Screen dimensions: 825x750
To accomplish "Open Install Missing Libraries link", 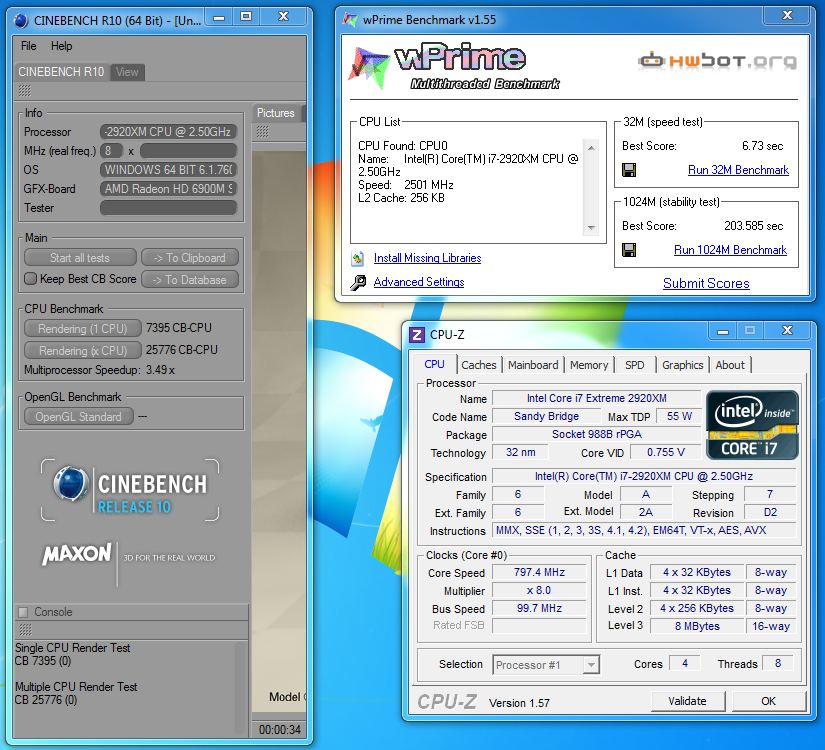I will (427, 258).
